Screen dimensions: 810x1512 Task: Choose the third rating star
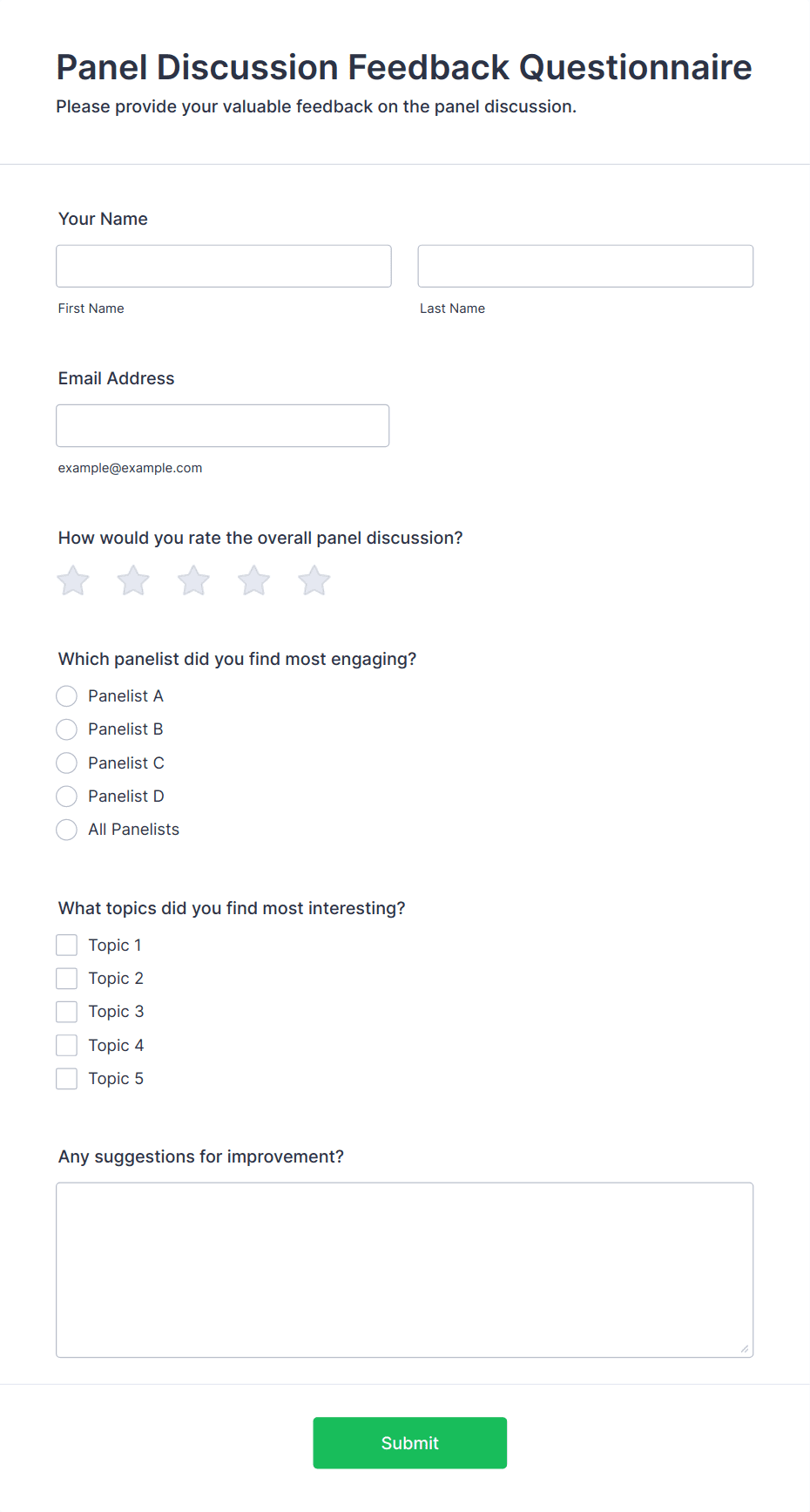coord(193,580)
